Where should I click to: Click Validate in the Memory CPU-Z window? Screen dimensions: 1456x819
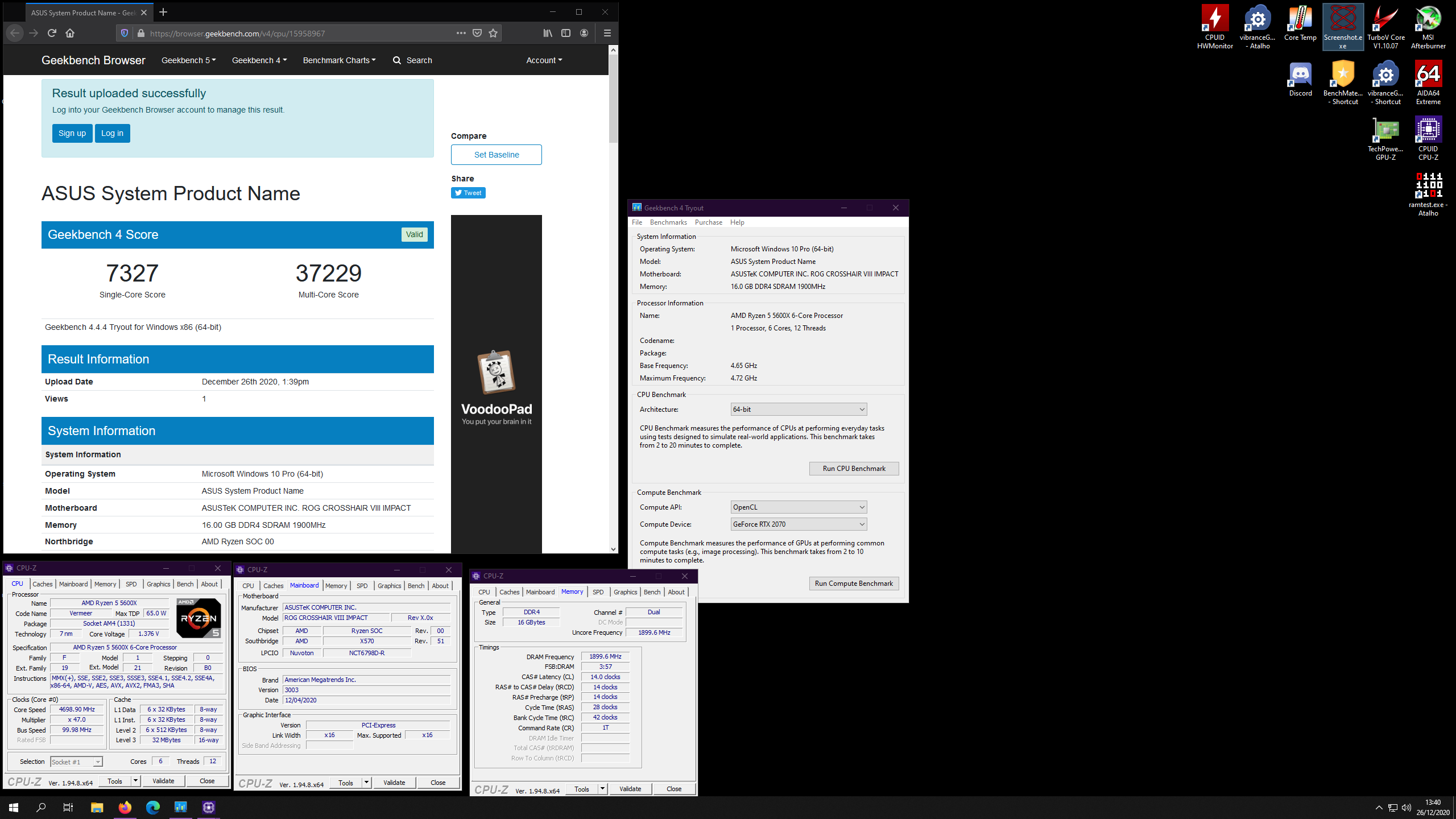pyautogui.click(x=630, y=789)
